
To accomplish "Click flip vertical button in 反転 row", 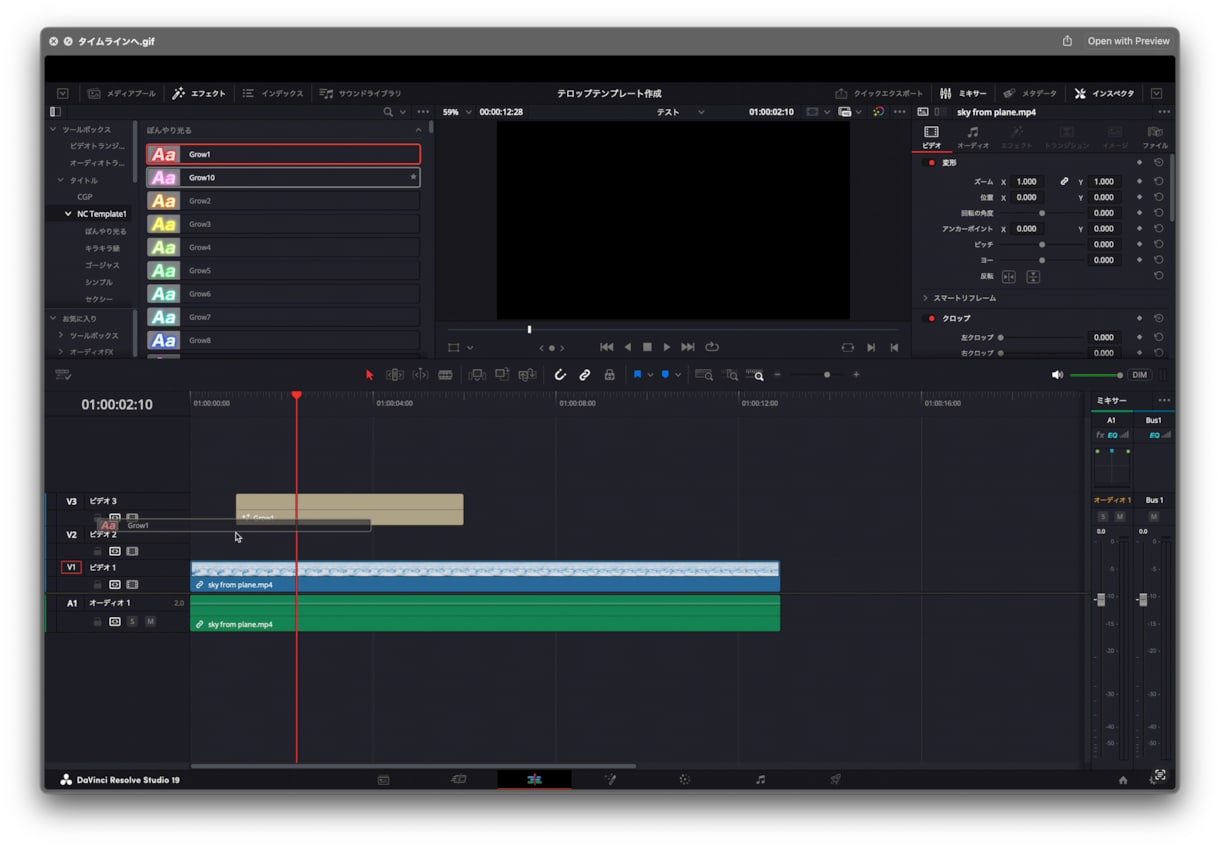I will click(1033, 276).
